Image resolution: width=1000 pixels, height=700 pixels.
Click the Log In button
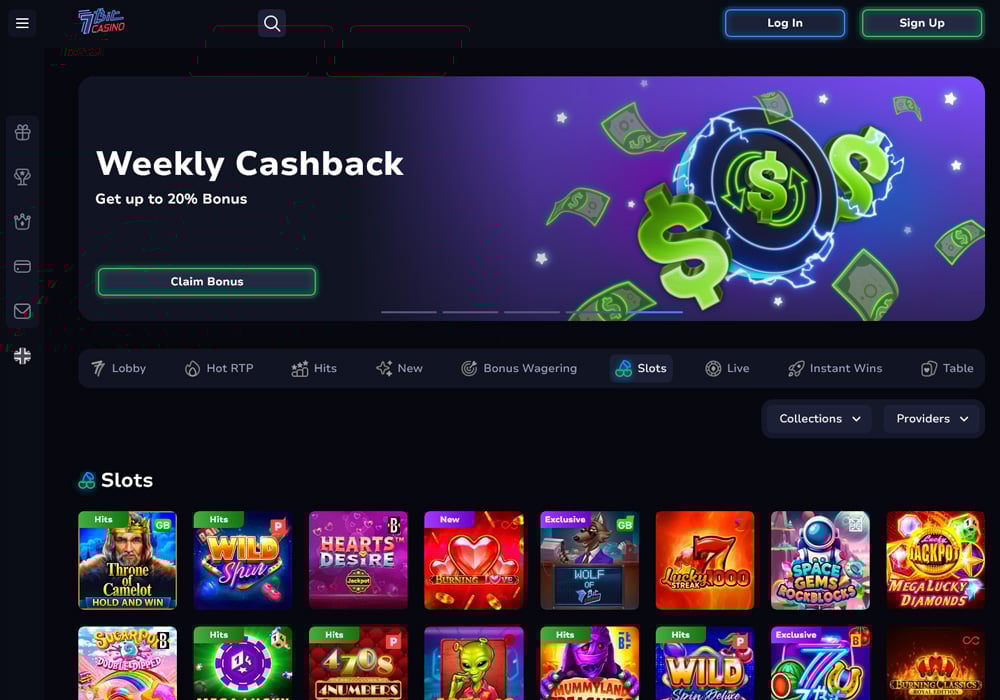point(785,23)
